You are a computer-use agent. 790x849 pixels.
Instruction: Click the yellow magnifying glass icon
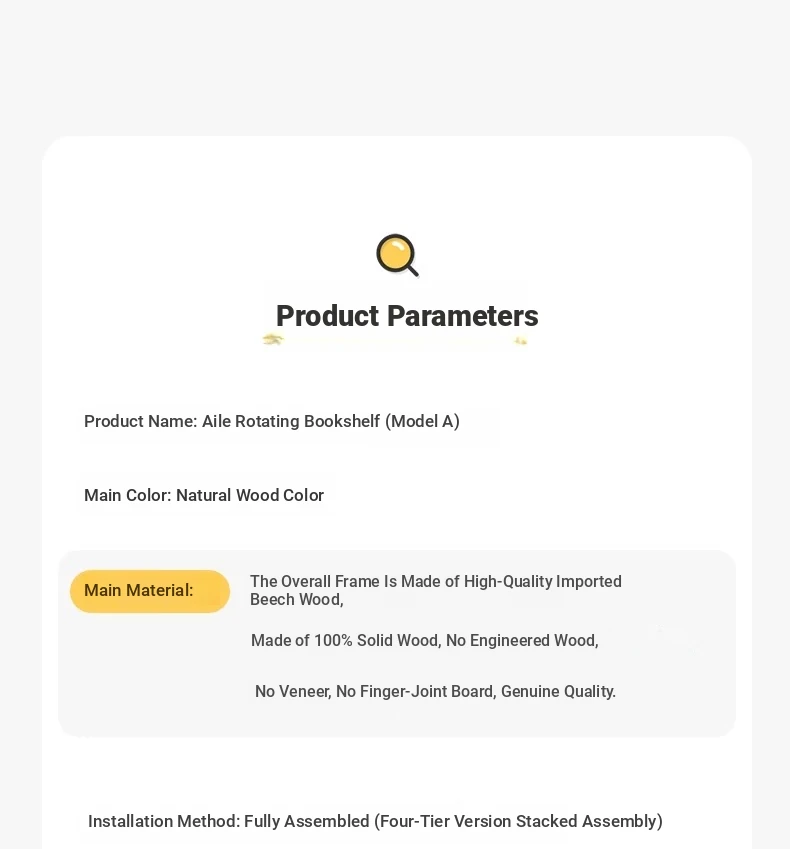397,256
